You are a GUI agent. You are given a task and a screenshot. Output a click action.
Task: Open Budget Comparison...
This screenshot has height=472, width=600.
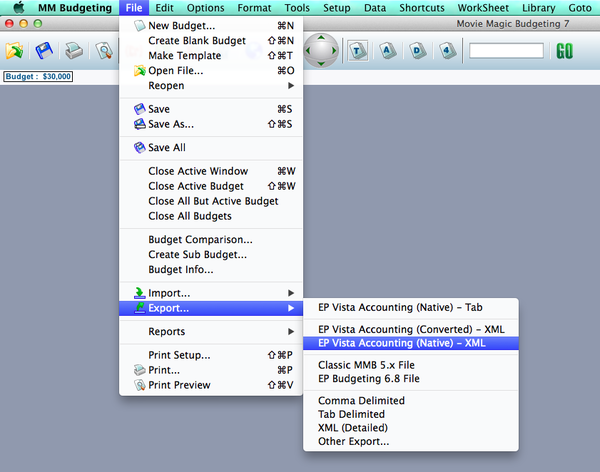point(211,240)
